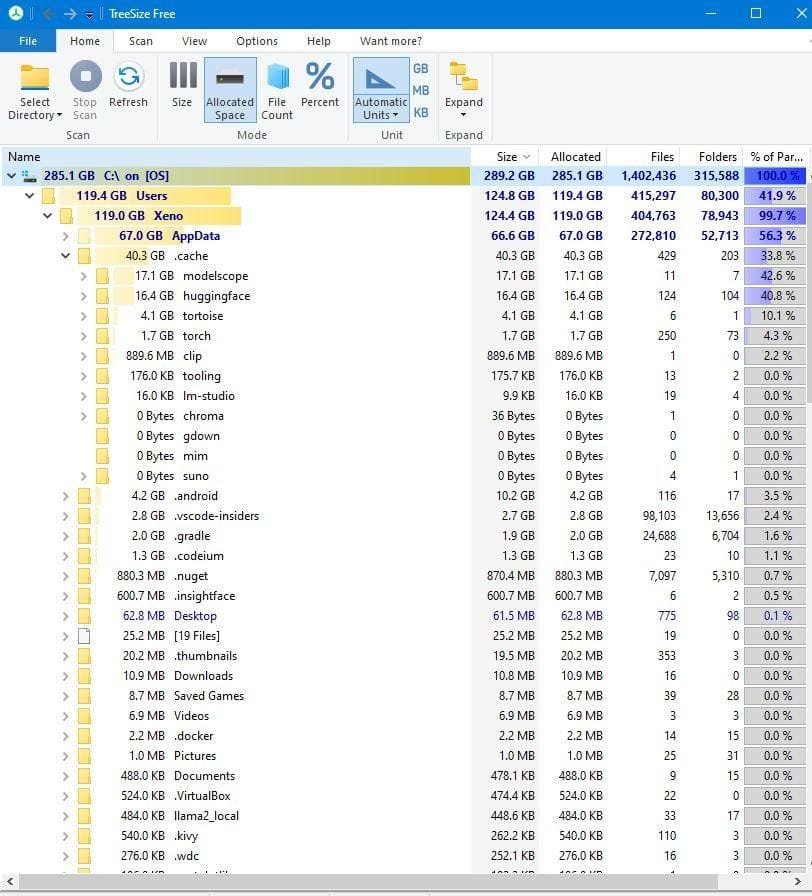The width and height of the screenshot is (812, 896).
Task: Select the File Count mode icon
Action: pyautogui.click(x=277, y=78)
